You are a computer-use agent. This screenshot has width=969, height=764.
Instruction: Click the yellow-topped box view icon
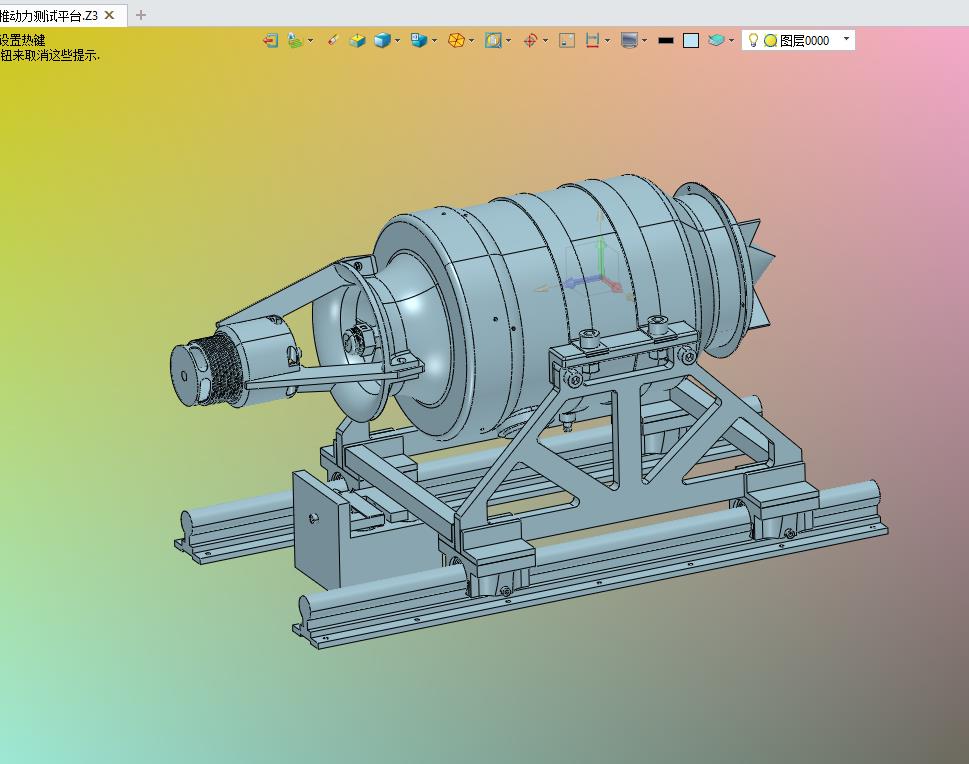357,41
